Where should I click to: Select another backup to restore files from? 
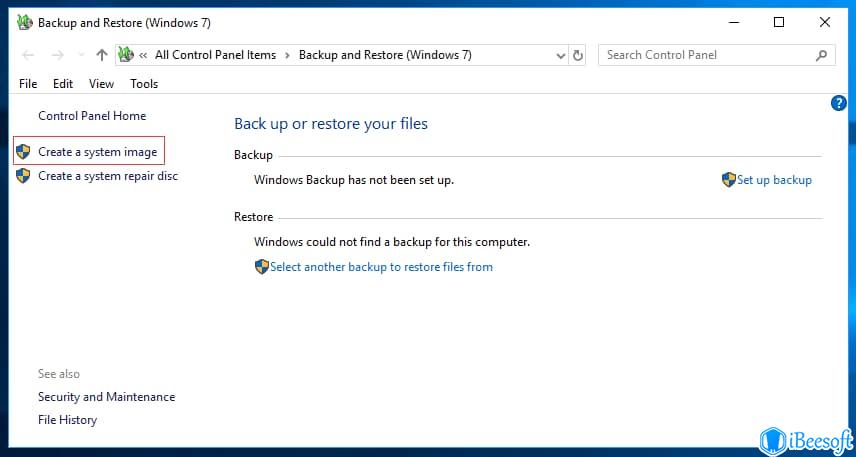(x=381, y=267)
